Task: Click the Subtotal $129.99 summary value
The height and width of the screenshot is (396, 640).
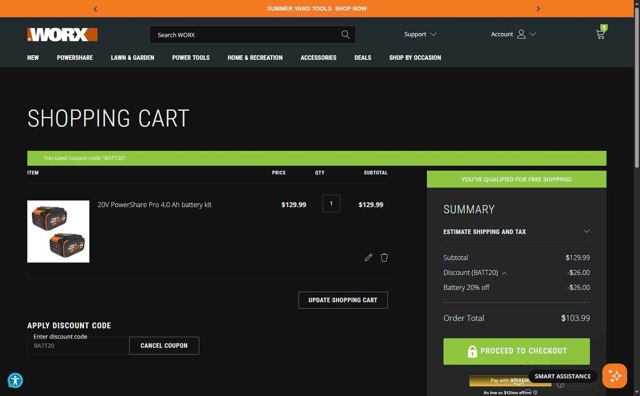Action: click(x=578, y=258)
